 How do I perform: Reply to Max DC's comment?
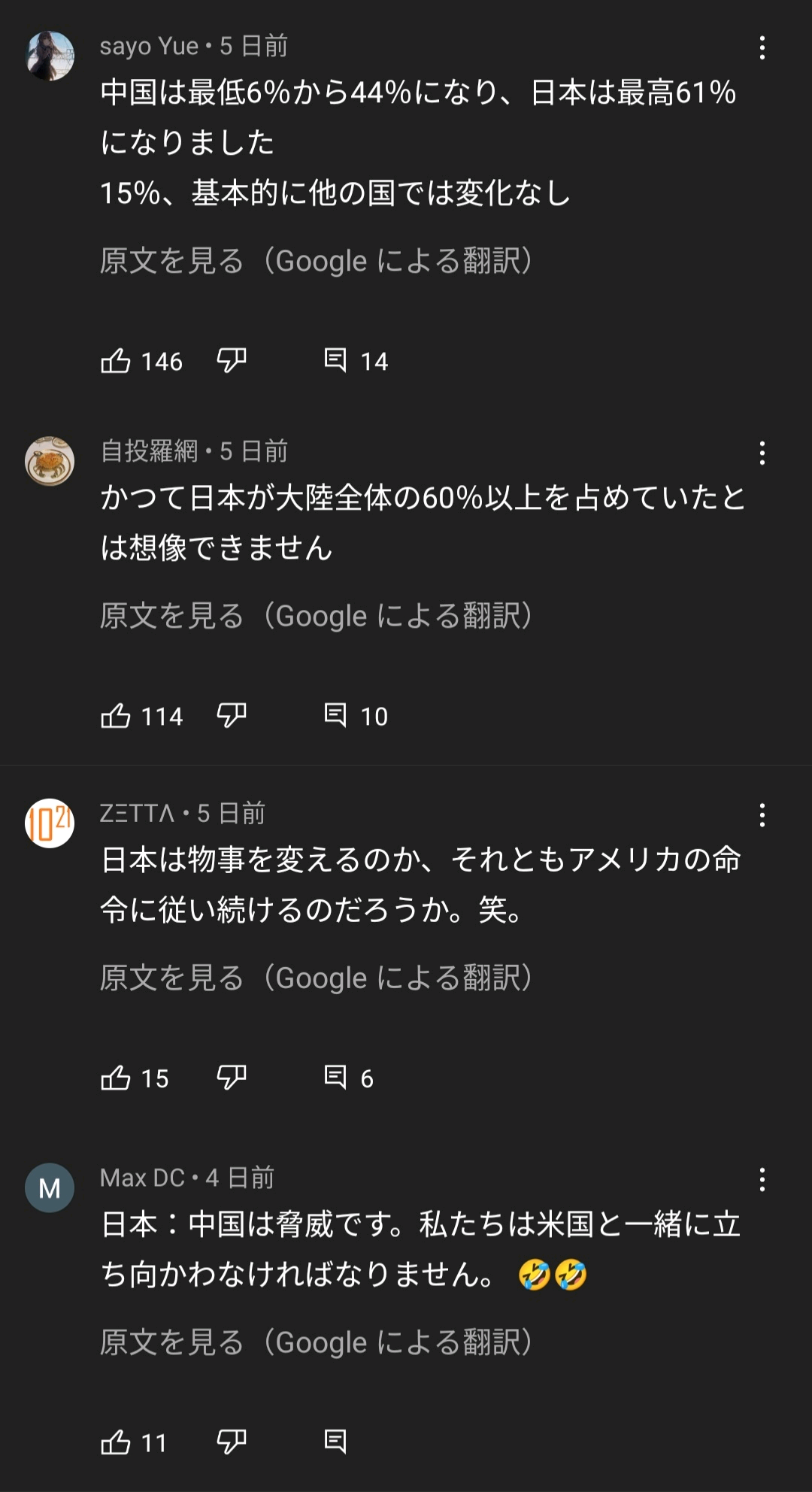(x=335, y=1442)
